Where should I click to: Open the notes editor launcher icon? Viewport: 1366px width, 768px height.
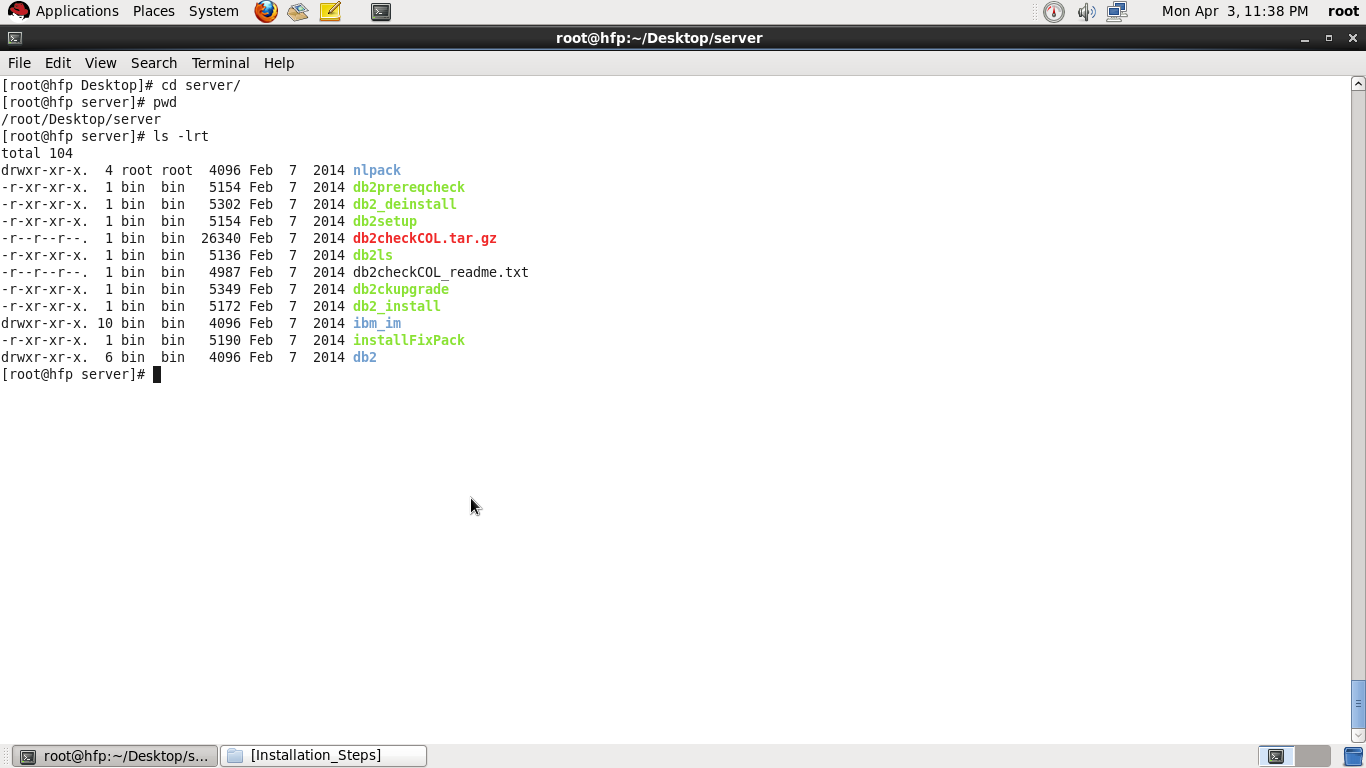(x=331, y=12)
